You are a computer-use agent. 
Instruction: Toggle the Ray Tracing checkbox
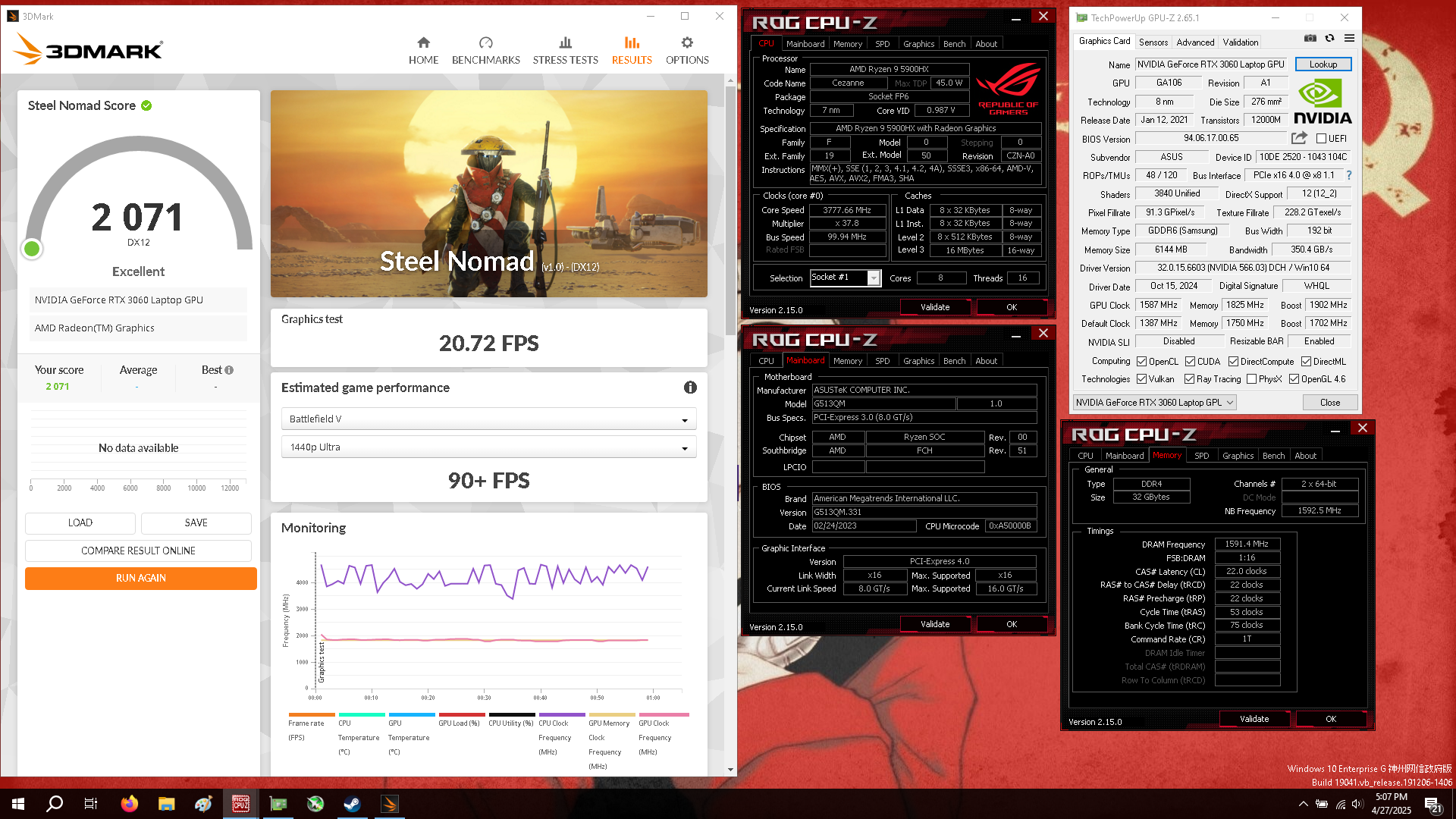[1190, 379]
